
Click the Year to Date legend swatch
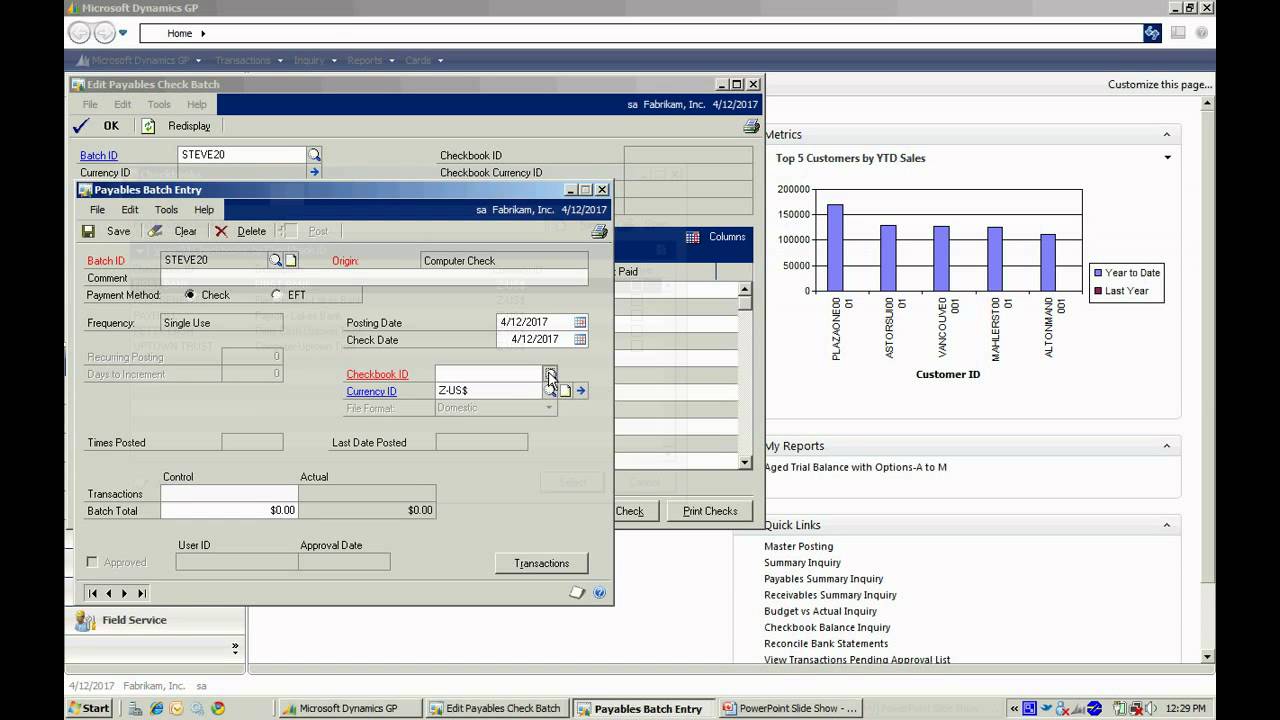pyautogui.click(x=1097, y=273)
